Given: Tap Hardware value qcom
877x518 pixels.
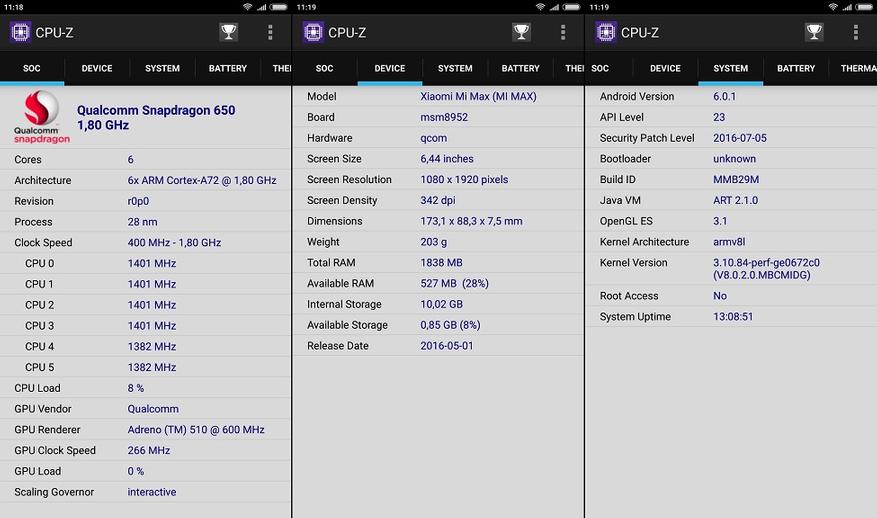Looking at the screenshot, I should [433, 138].
